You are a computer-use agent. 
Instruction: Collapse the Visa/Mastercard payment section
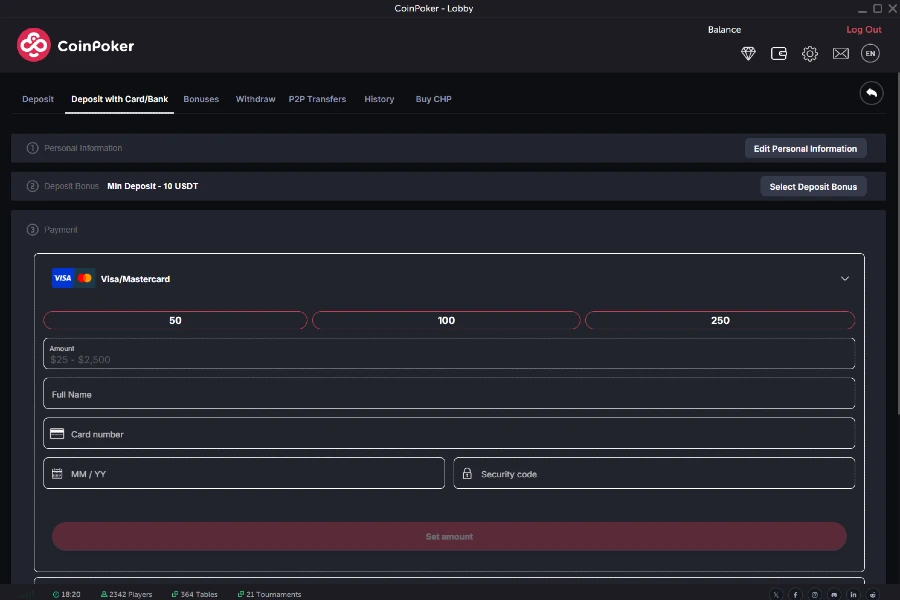click(844, 279)
